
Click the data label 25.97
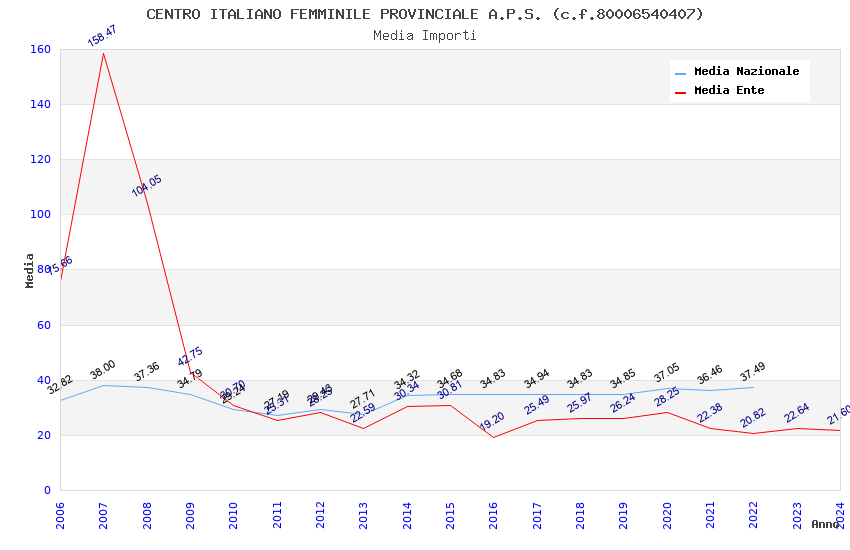click(x=579, y=403)
